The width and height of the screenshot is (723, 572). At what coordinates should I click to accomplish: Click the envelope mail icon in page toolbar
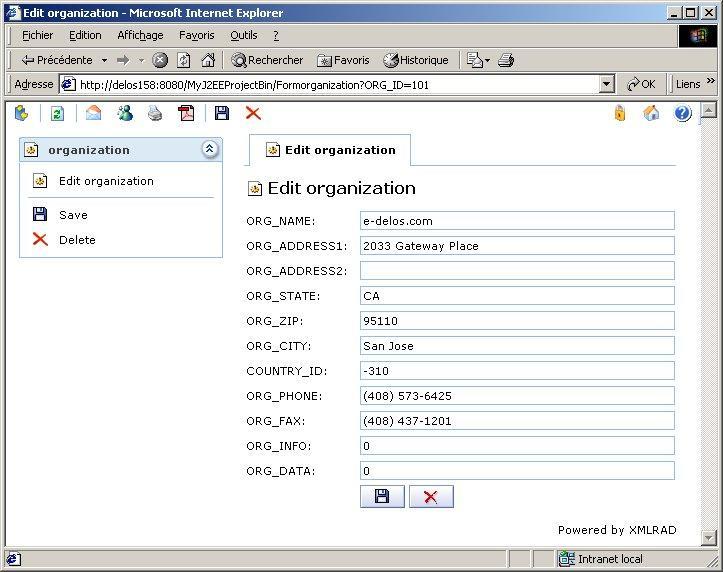[x=93, y=113]
